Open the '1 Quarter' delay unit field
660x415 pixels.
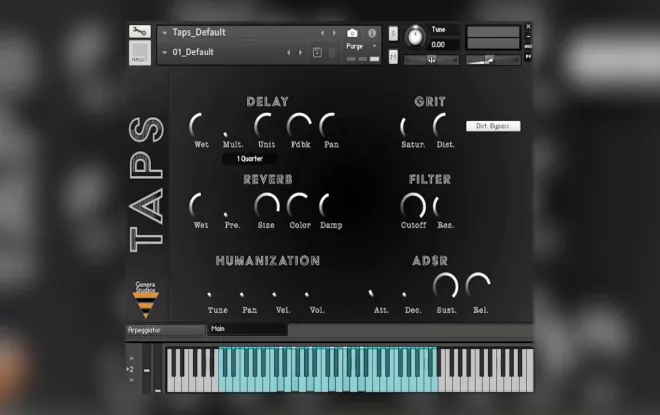[x=249, y=159]
